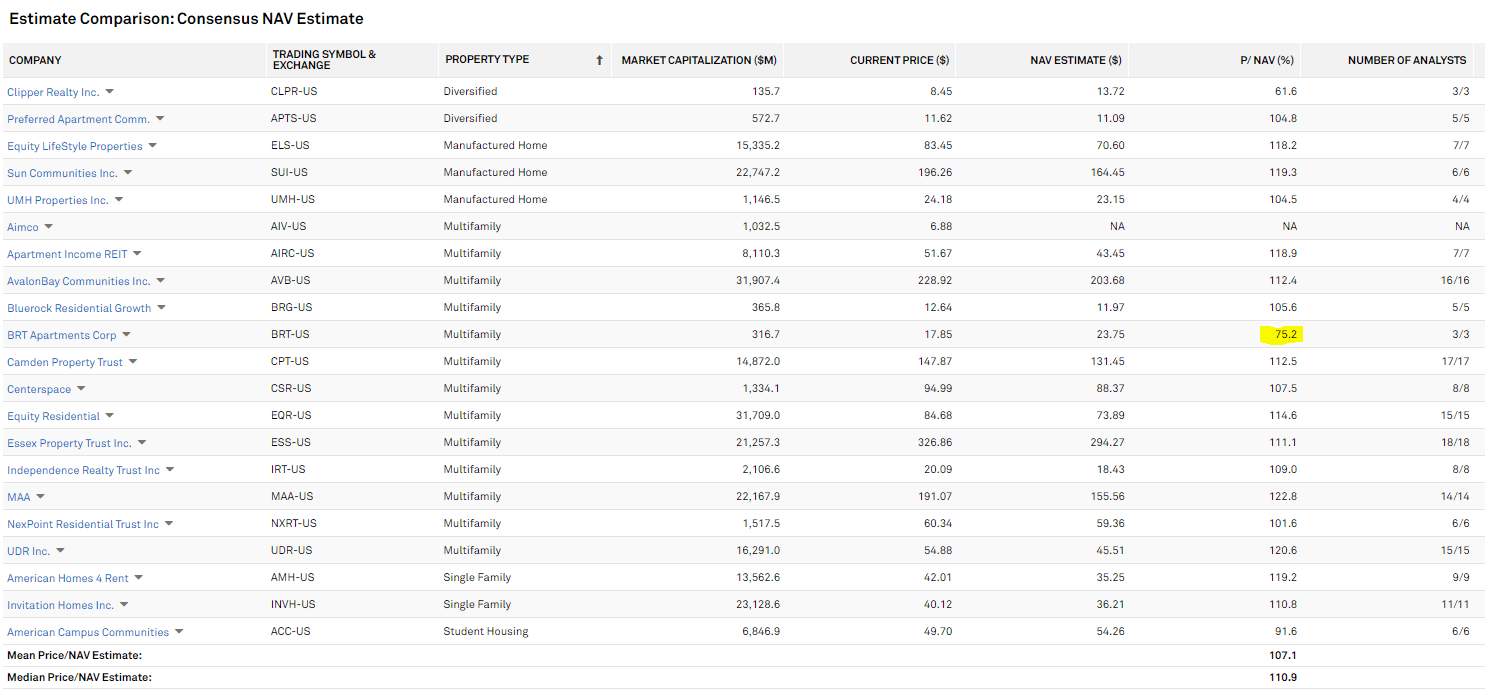
Task: Click the ascending sort arrow on Property Type
Action: [x=599, y=60]
